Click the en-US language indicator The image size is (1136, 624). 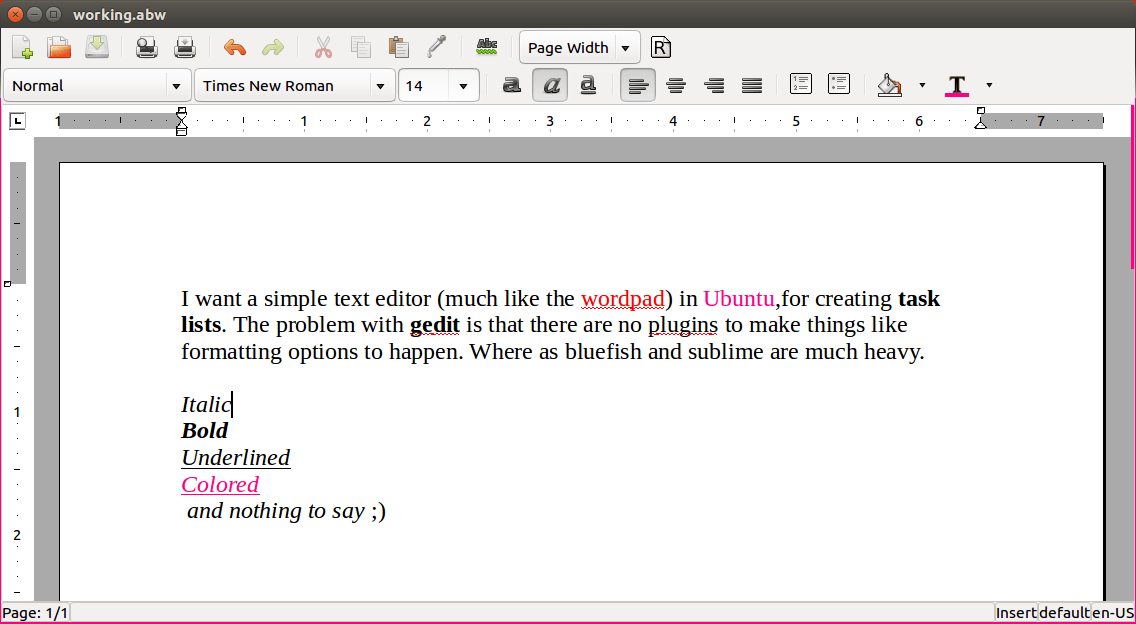[1113, 613]
